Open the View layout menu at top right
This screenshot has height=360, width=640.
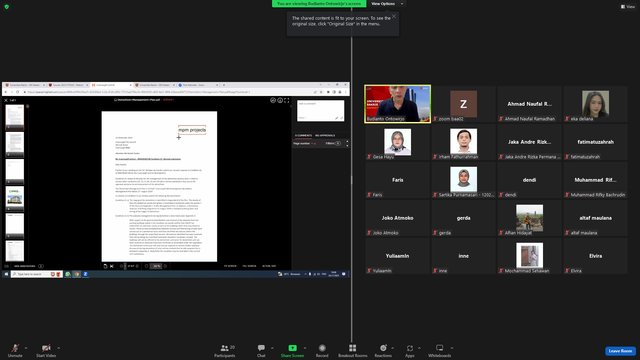(x=628, y=7)
